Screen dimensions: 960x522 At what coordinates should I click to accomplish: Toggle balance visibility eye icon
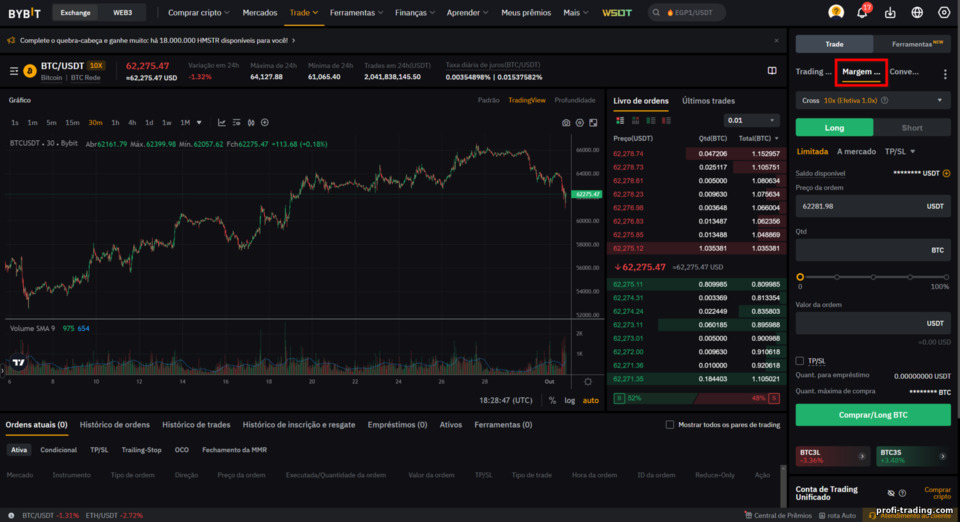[x=891, y=493]
